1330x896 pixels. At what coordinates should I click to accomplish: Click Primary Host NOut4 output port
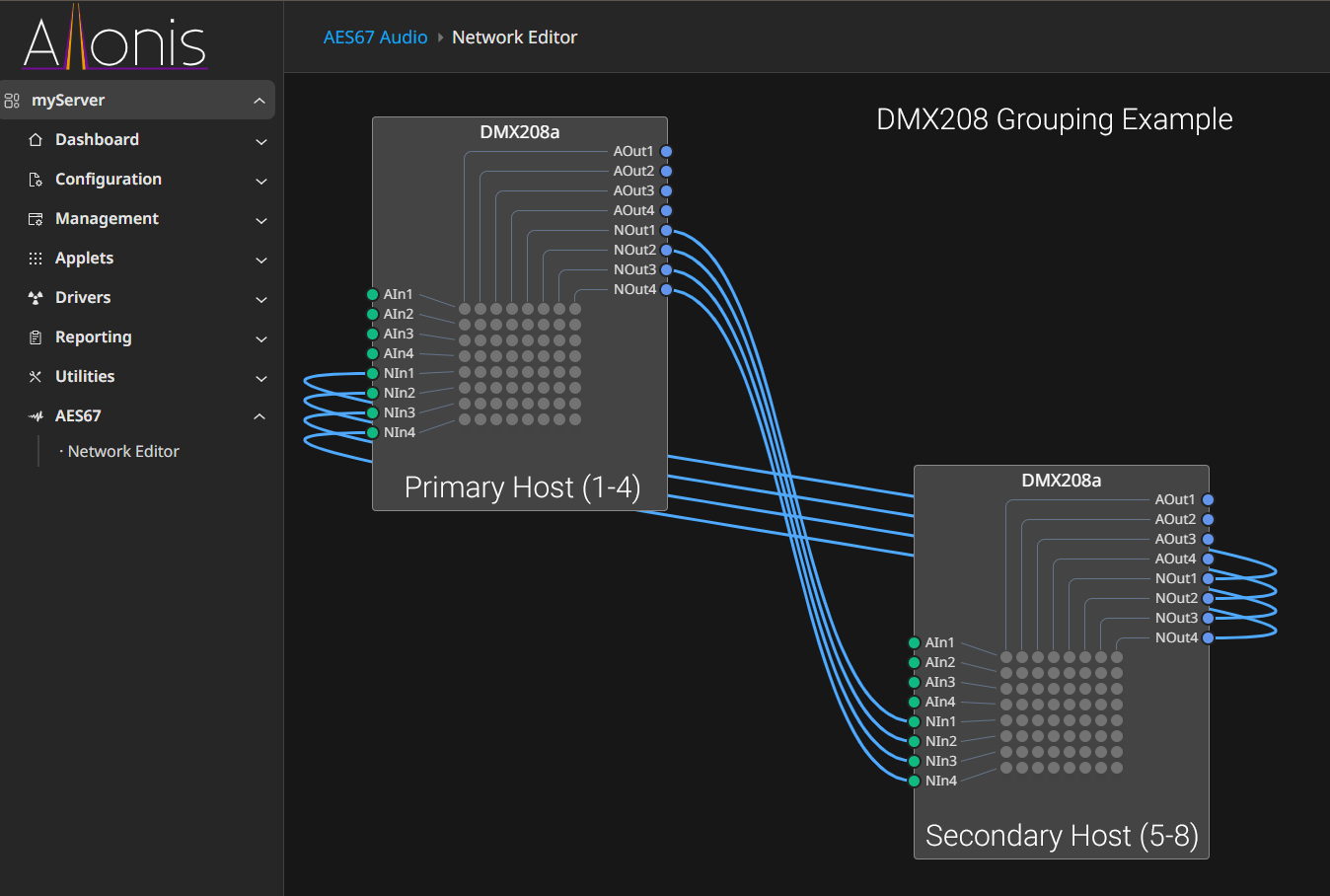(x=666, y=289)
